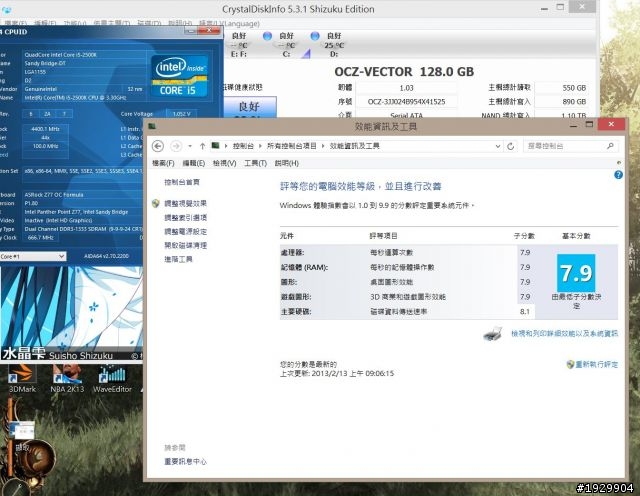
Task: Select the C: disk status icon in CrystalDiskInfo
Action: [x=267, y=36]
